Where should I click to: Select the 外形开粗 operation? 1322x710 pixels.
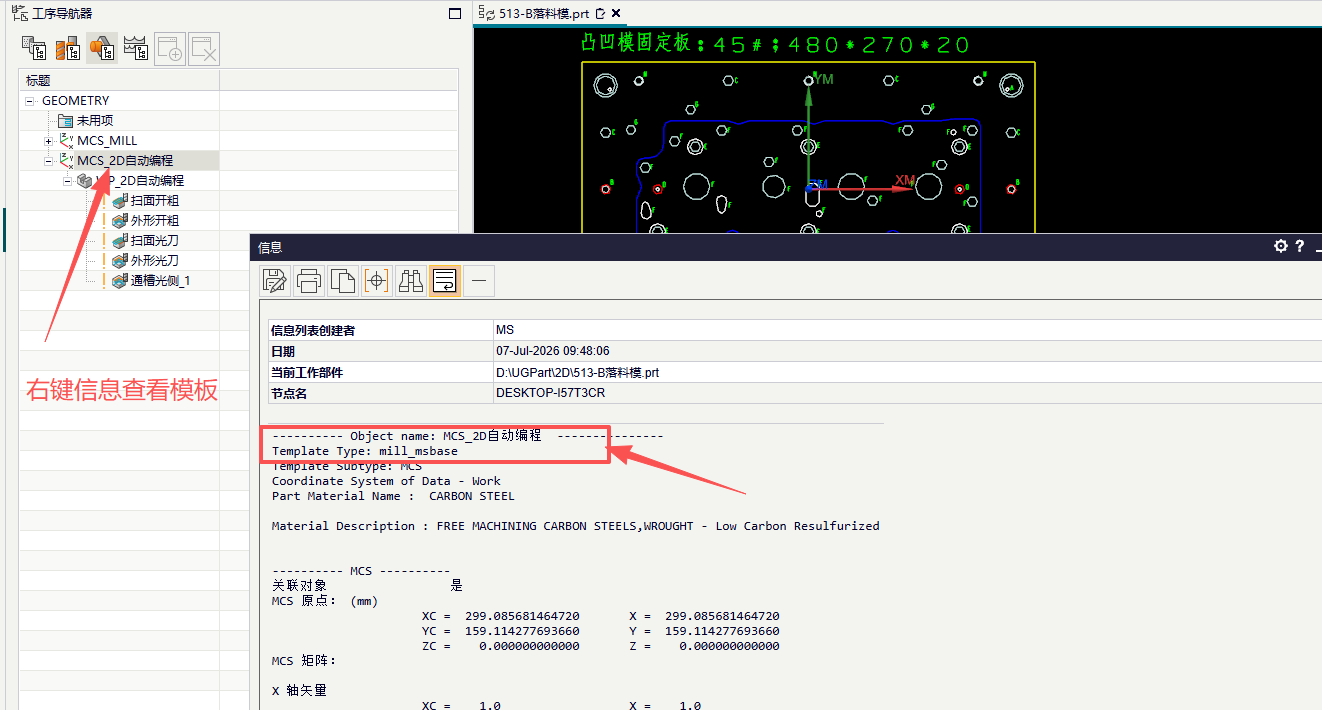tap(155, 221)
